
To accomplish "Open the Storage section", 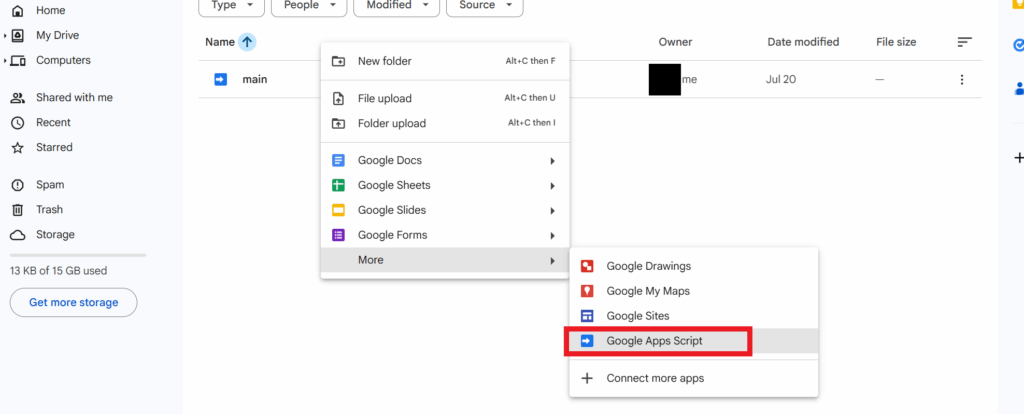I will (55, 234).
